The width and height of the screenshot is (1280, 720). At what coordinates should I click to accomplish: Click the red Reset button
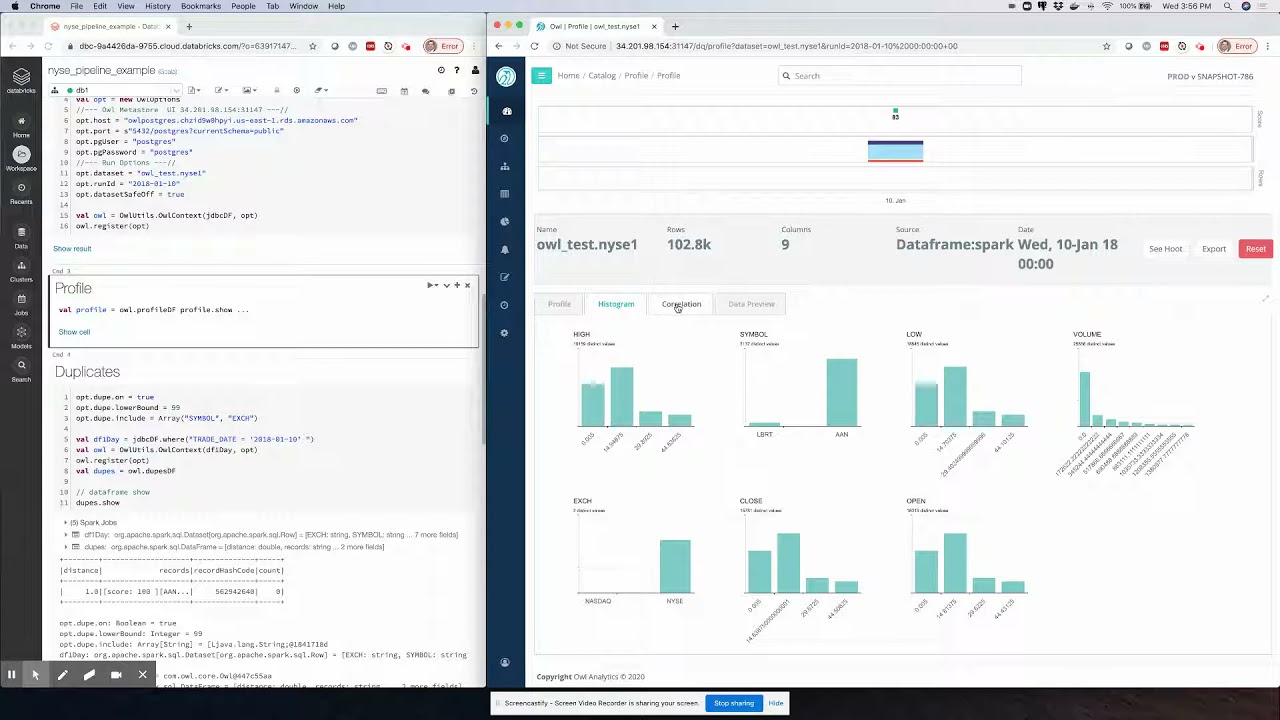[1255, 249]
